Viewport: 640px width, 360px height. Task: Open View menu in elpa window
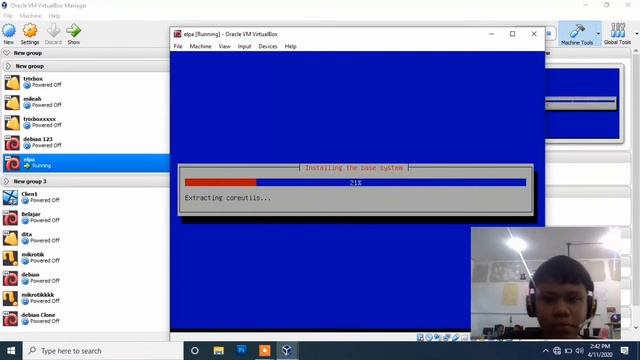tap(224, 47)
